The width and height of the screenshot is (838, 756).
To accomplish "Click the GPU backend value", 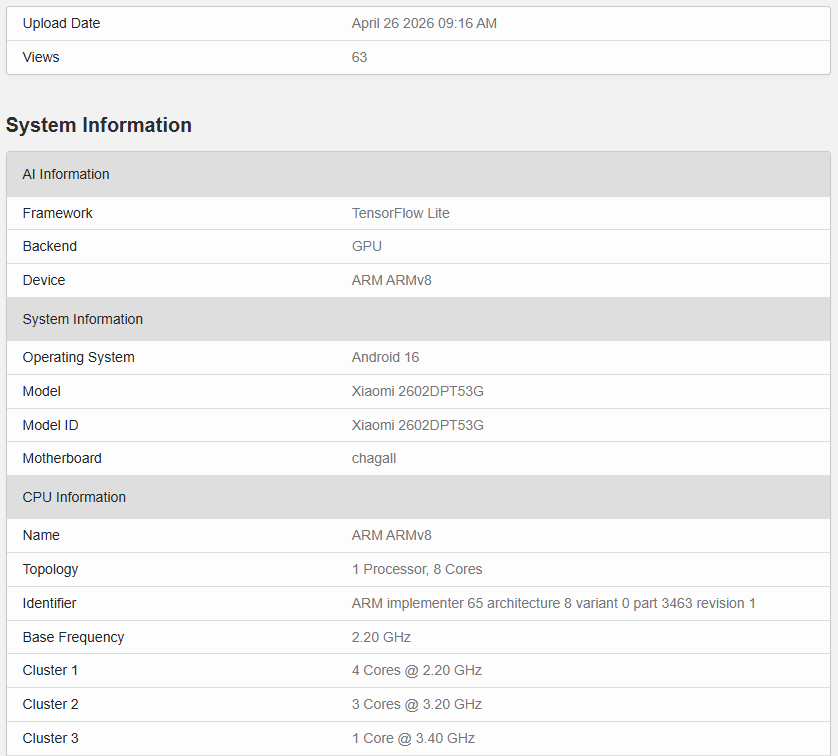I will 366,246.
